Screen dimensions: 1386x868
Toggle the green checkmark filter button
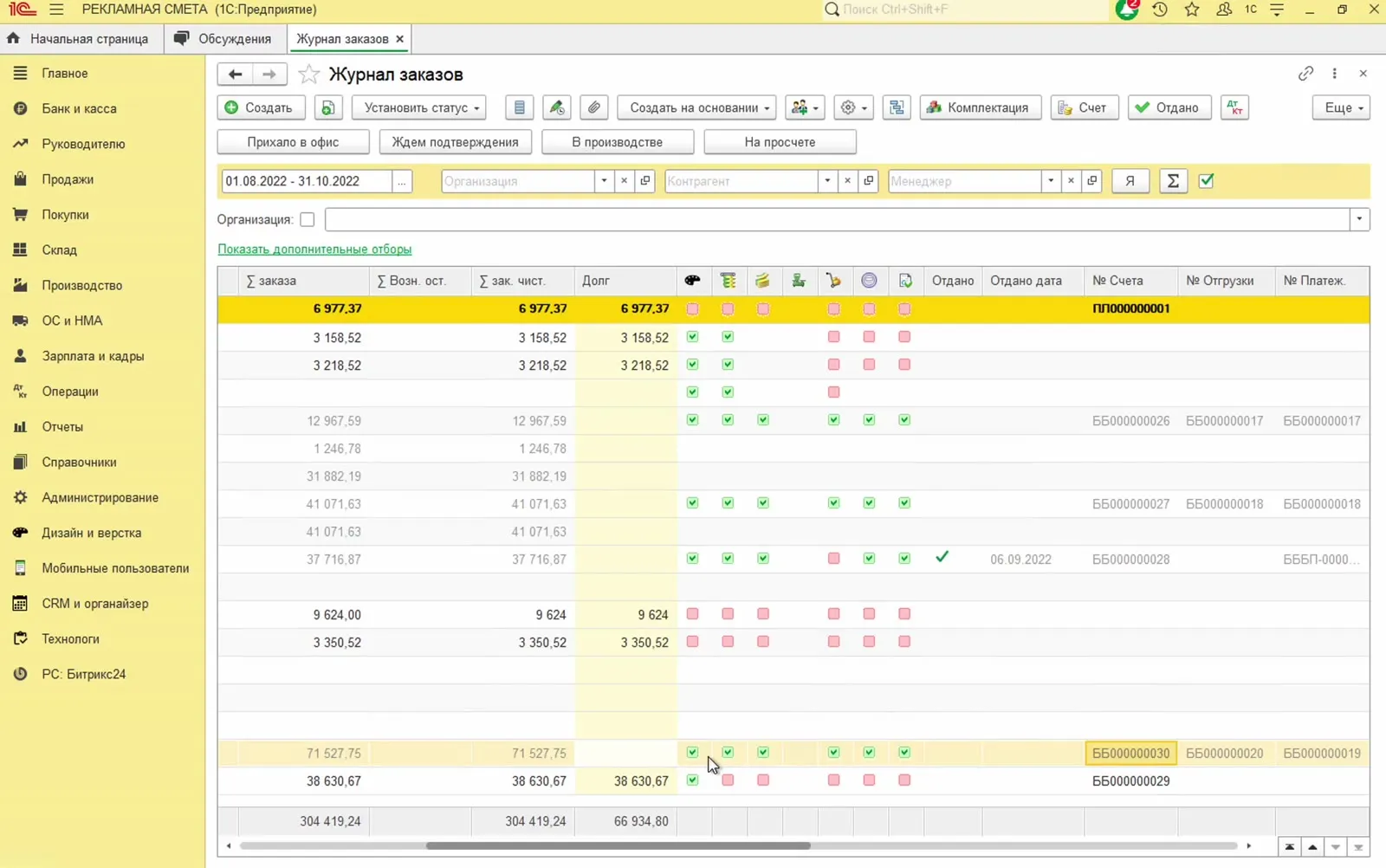tap(1206, 181)
